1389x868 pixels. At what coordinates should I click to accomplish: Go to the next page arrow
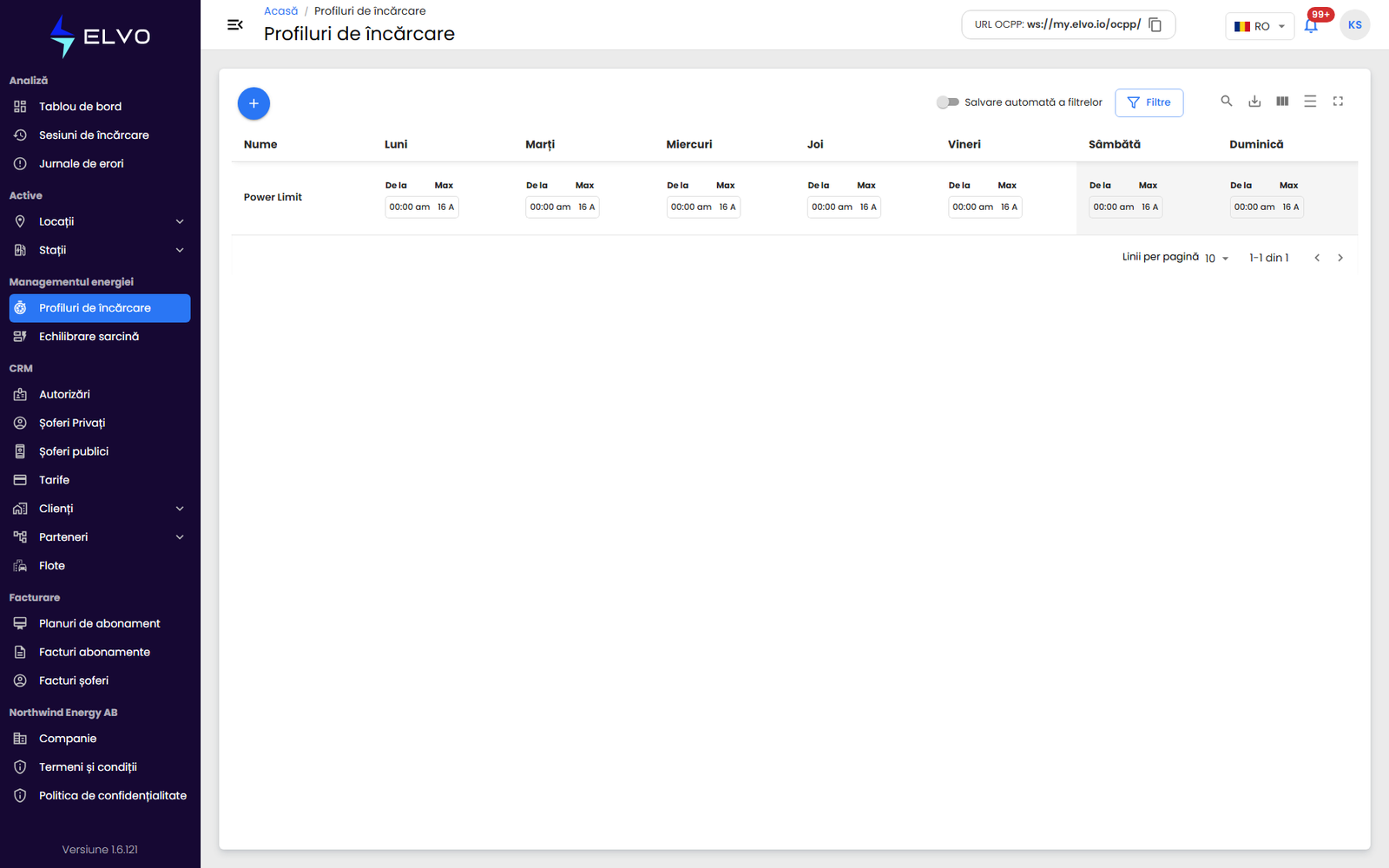point(1340,258)
